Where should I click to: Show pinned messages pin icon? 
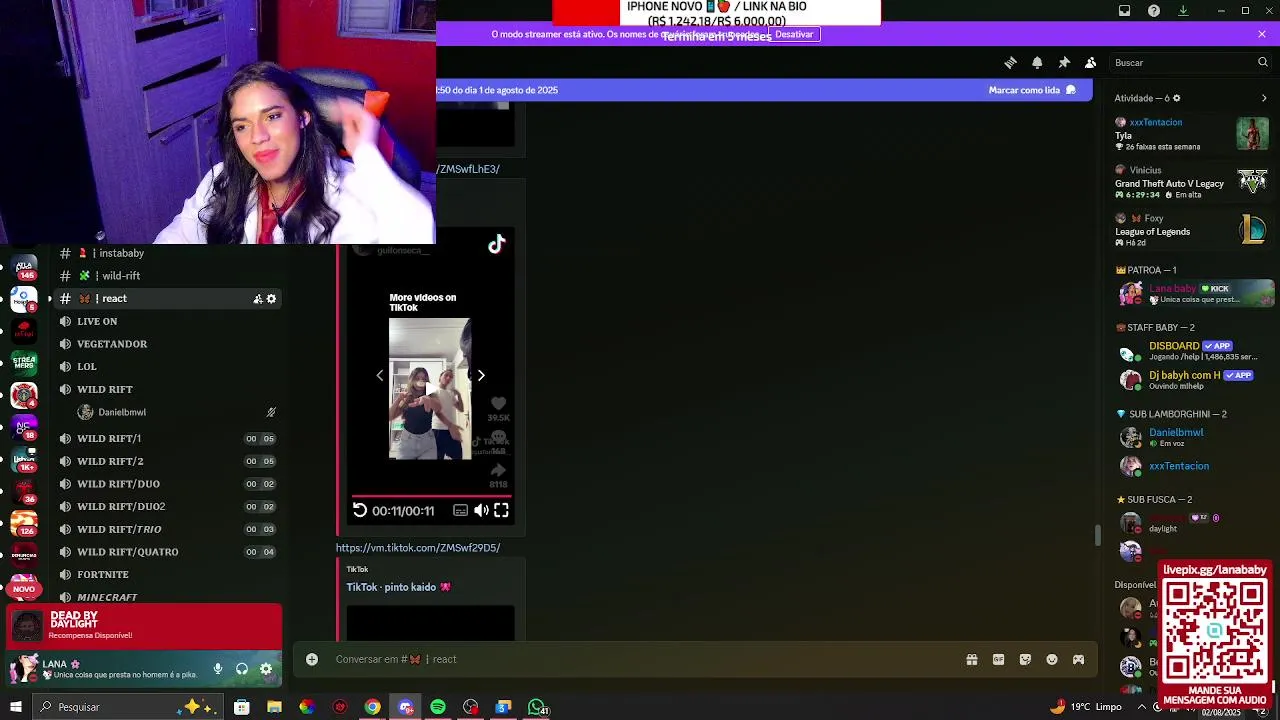click(x=1064, y=62)
